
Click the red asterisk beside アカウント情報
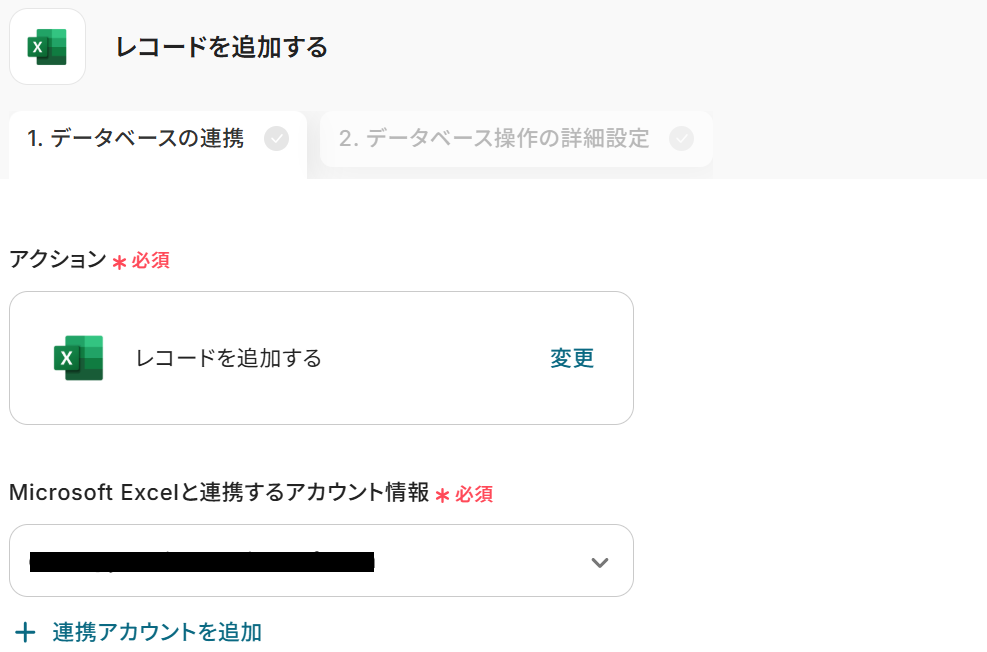tap(442, 495)
